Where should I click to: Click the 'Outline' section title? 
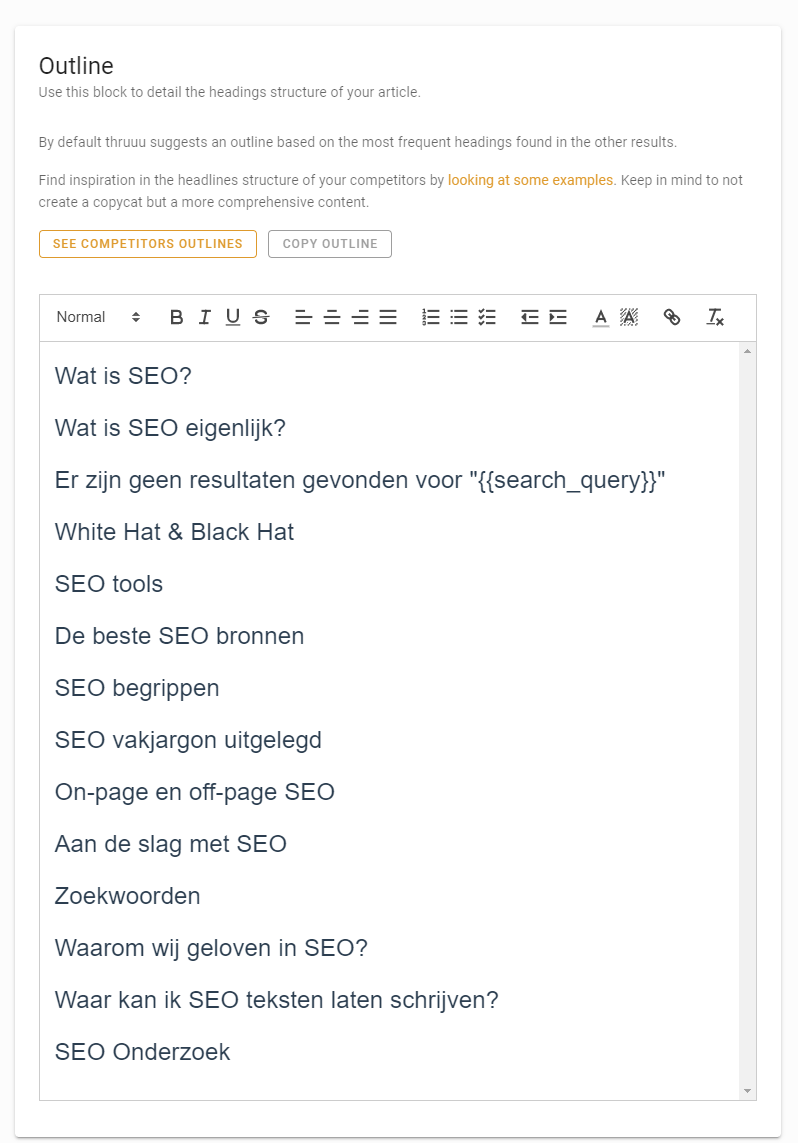coord(77,66)
